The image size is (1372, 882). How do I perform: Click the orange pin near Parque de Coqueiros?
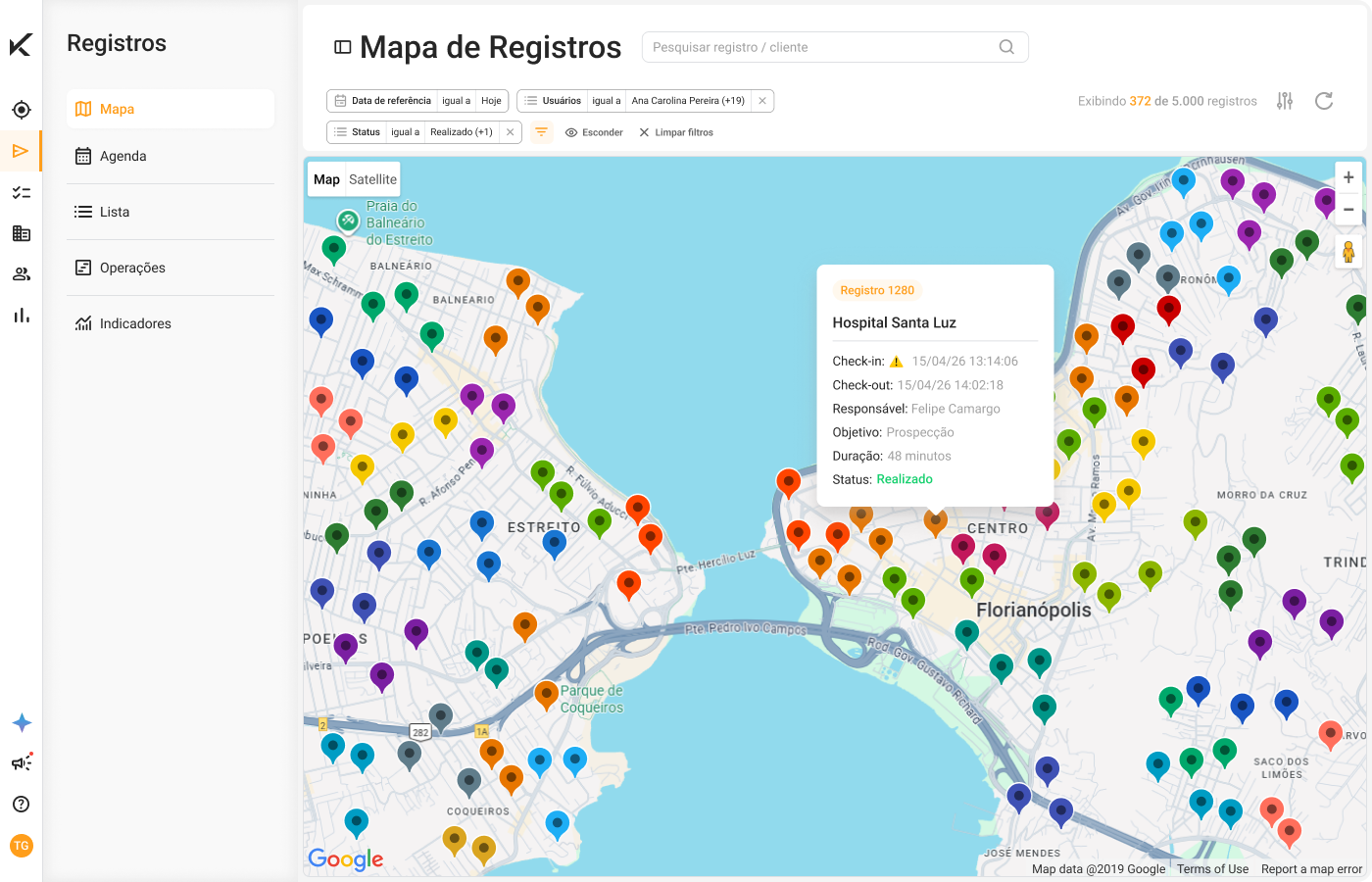[547, 697]
